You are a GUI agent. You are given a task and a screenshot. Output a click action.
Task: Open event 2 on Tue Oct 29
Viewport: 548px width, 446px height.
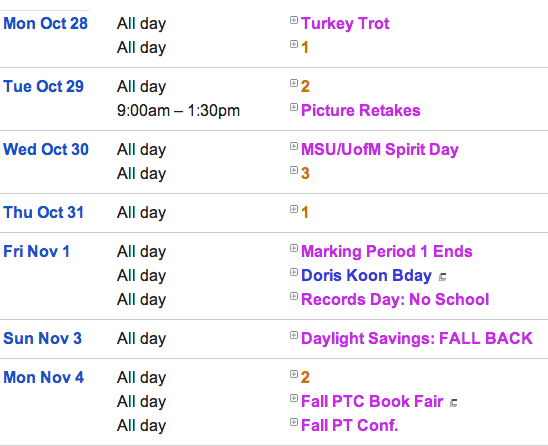[305, 86]
